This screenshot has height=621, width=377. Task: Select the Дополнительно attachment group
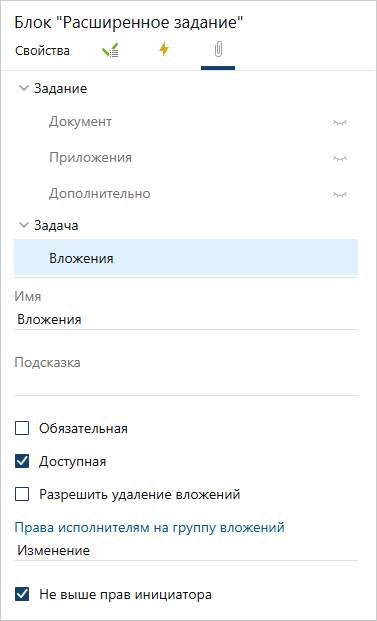point(186,194)
